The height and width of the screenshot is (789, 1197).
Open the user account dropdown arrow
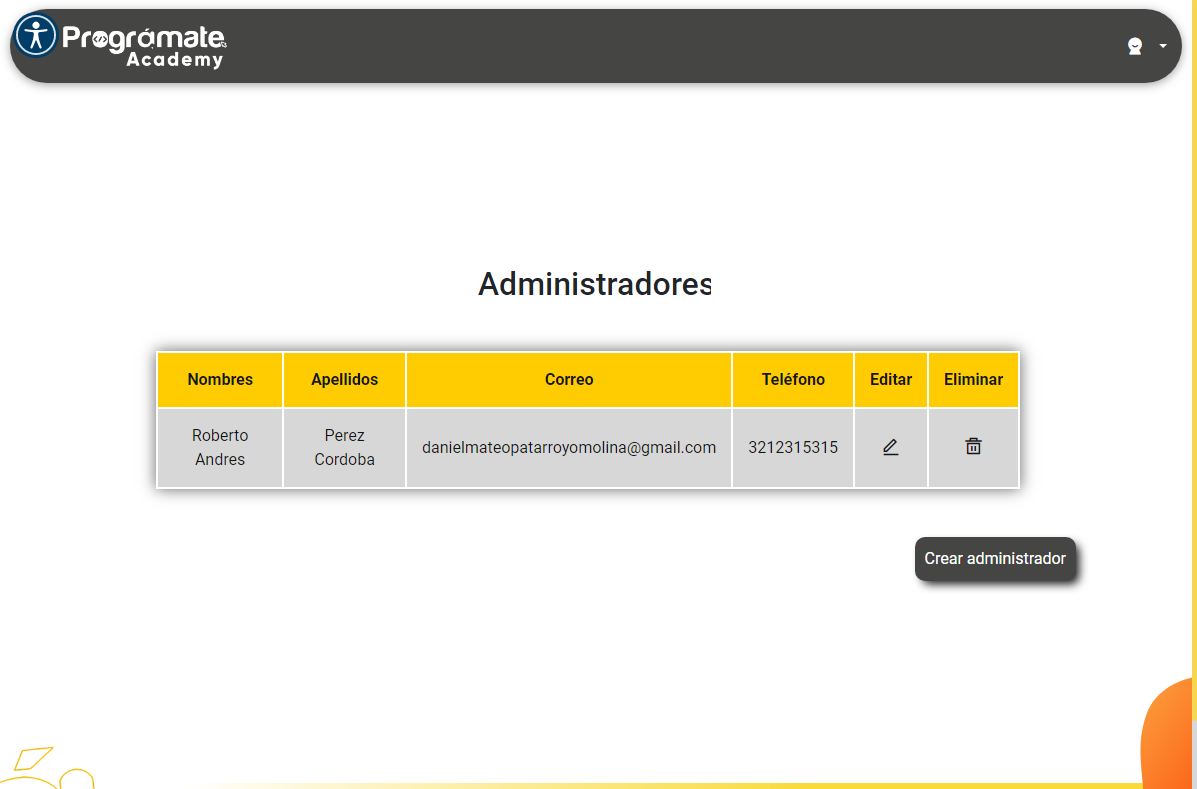pyautogui.click(x=1162, y=46)
